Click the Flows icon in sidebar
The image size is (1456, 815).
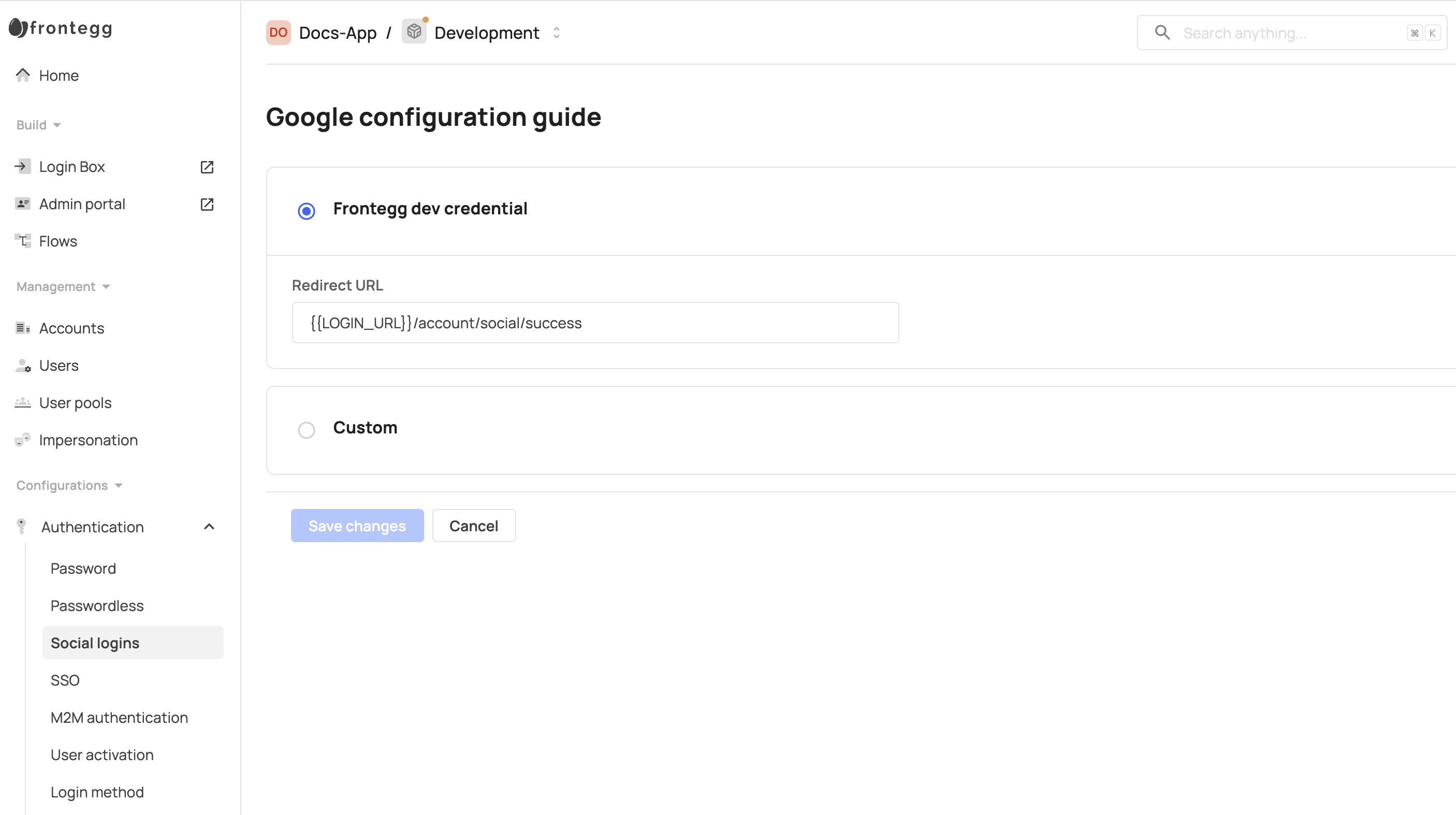pyautogui.click(x=23, y=241)
